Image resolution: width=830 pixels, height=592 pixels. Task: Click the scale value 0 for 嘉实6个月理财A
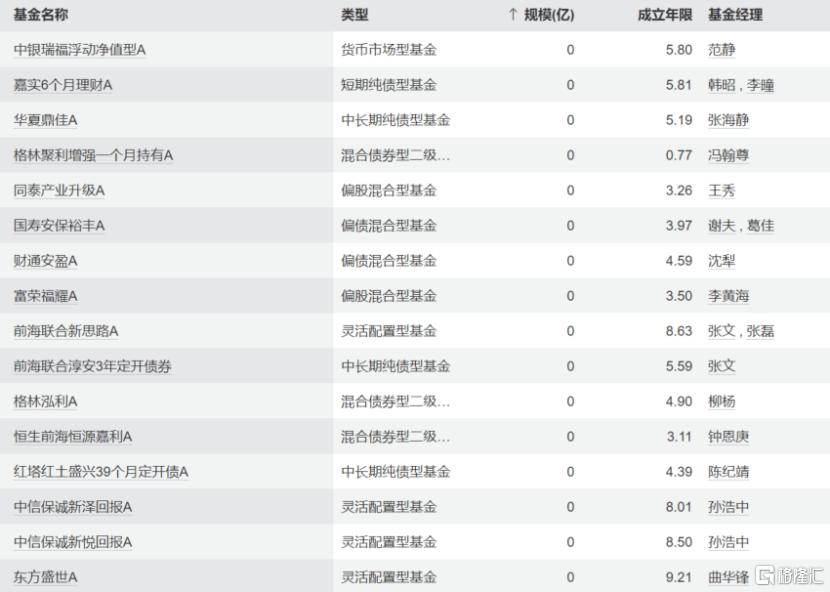tap(570, 85)
